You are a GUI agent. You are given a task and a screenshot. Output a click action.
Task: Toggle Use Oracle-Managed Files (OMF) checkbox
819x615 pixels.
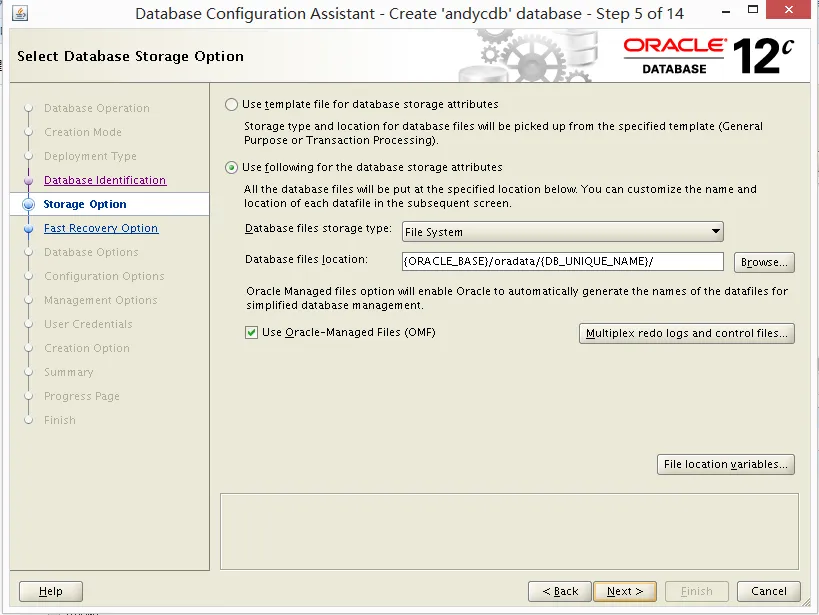(x=251, y=333)
